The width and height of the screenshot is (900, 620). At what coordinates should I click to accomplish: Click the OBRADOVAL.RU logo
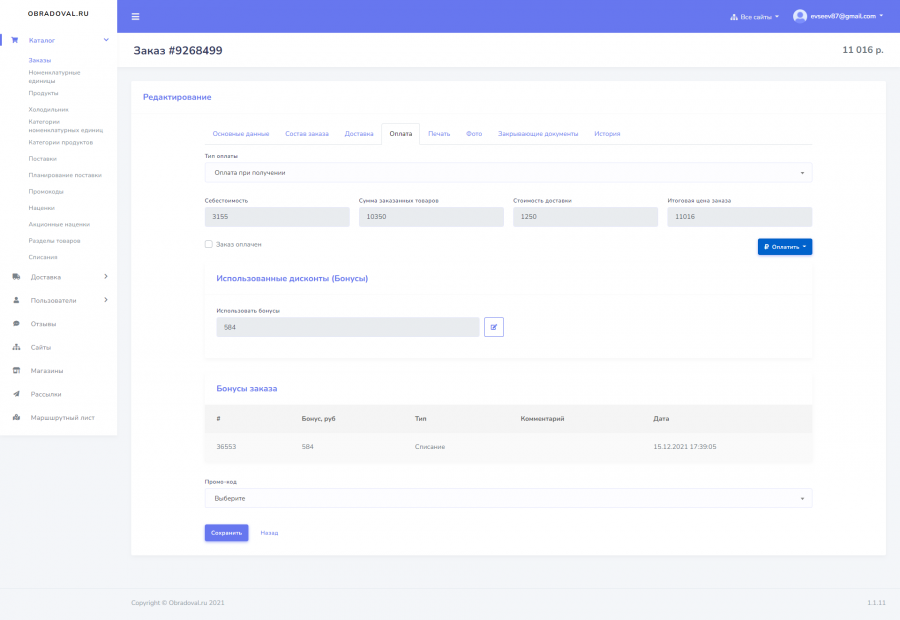click(x=59, y=13)
